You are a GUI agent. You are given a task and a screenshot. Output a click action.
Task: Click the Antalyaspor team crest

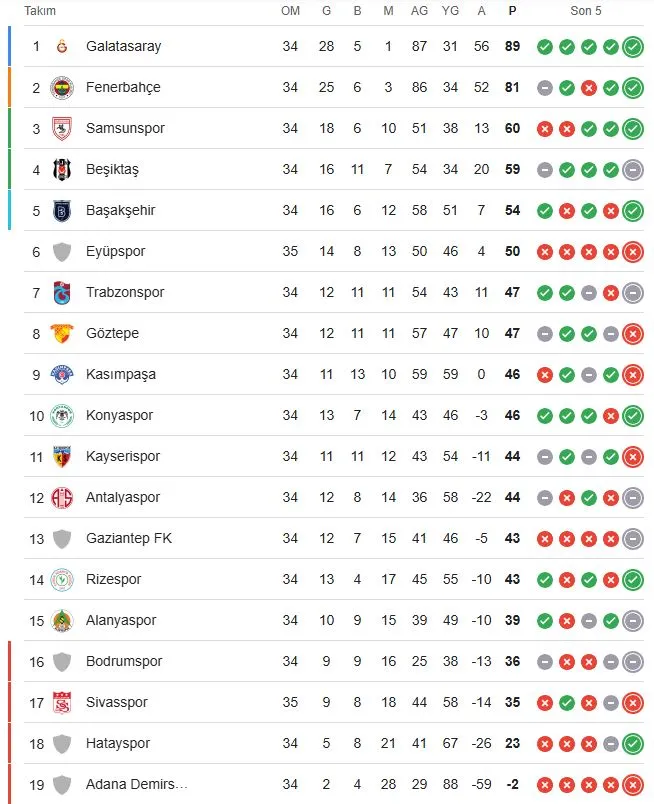pyautogui.click(x=62, y=498)
